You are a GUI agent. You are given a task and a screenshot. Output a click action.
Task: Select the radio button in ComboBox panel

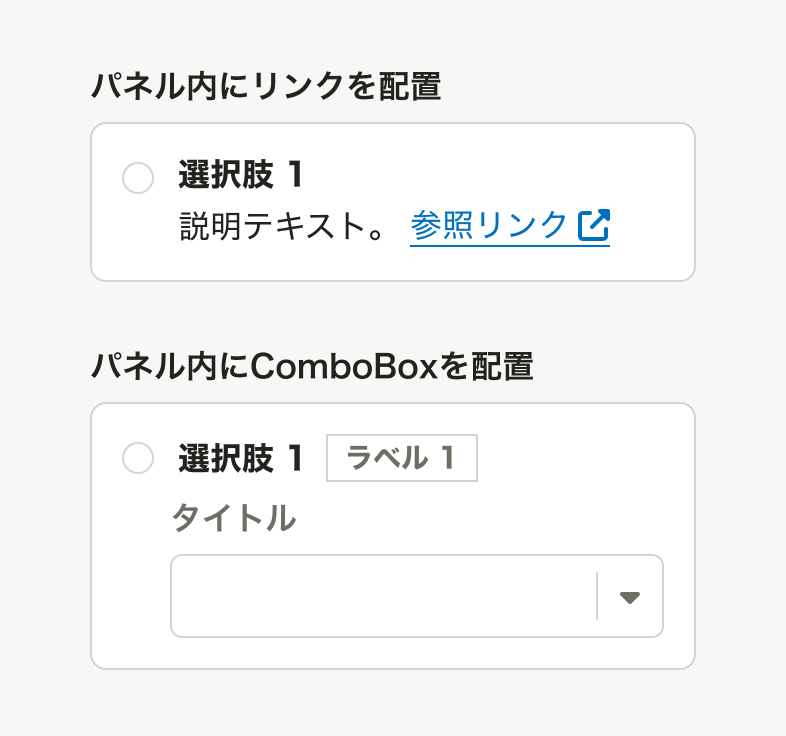click(x=137, y=459)
